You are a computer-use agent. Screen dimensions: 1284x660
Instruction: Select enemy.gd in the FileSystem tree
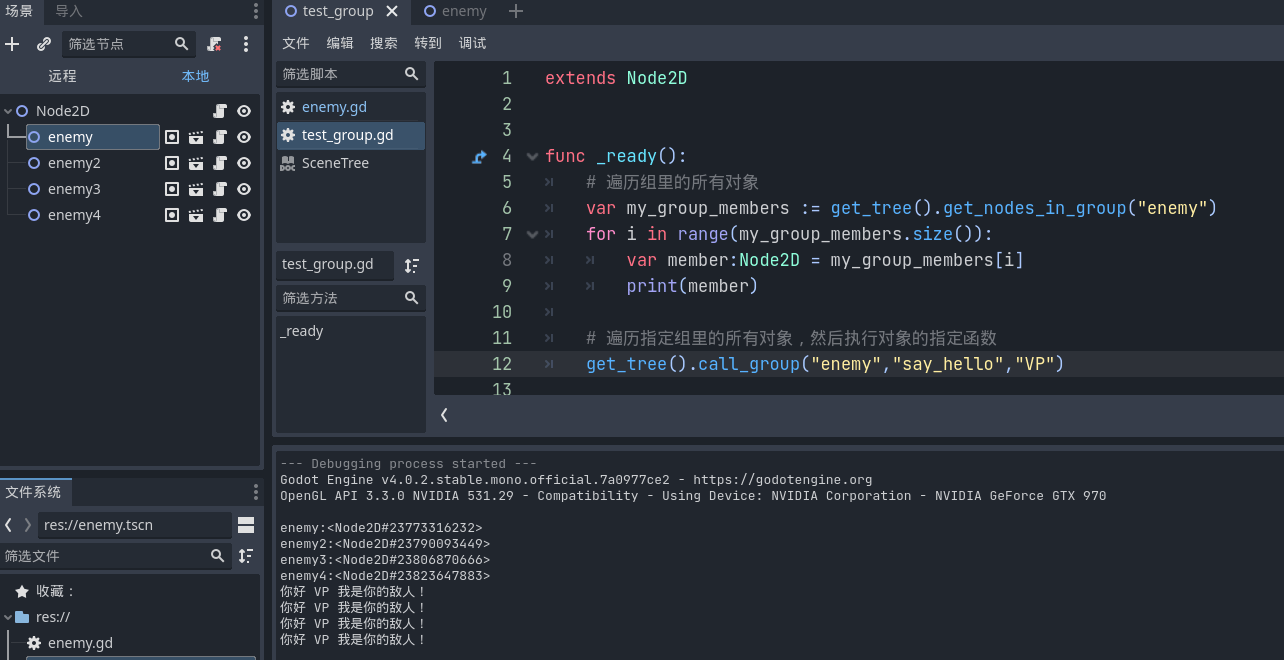pos(80,643)
